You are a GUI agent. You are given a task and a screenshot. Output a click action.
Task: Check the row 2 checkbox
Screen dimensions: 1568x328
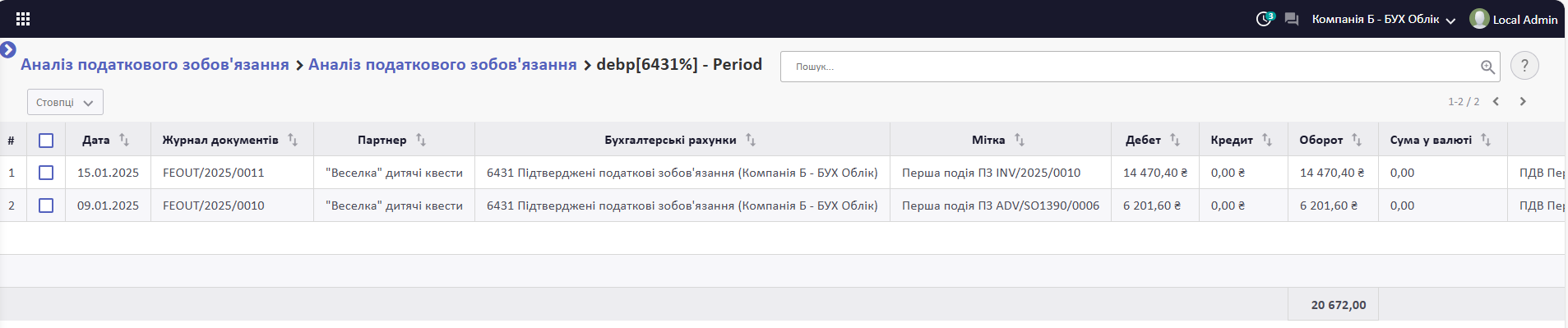coord(46,206)
